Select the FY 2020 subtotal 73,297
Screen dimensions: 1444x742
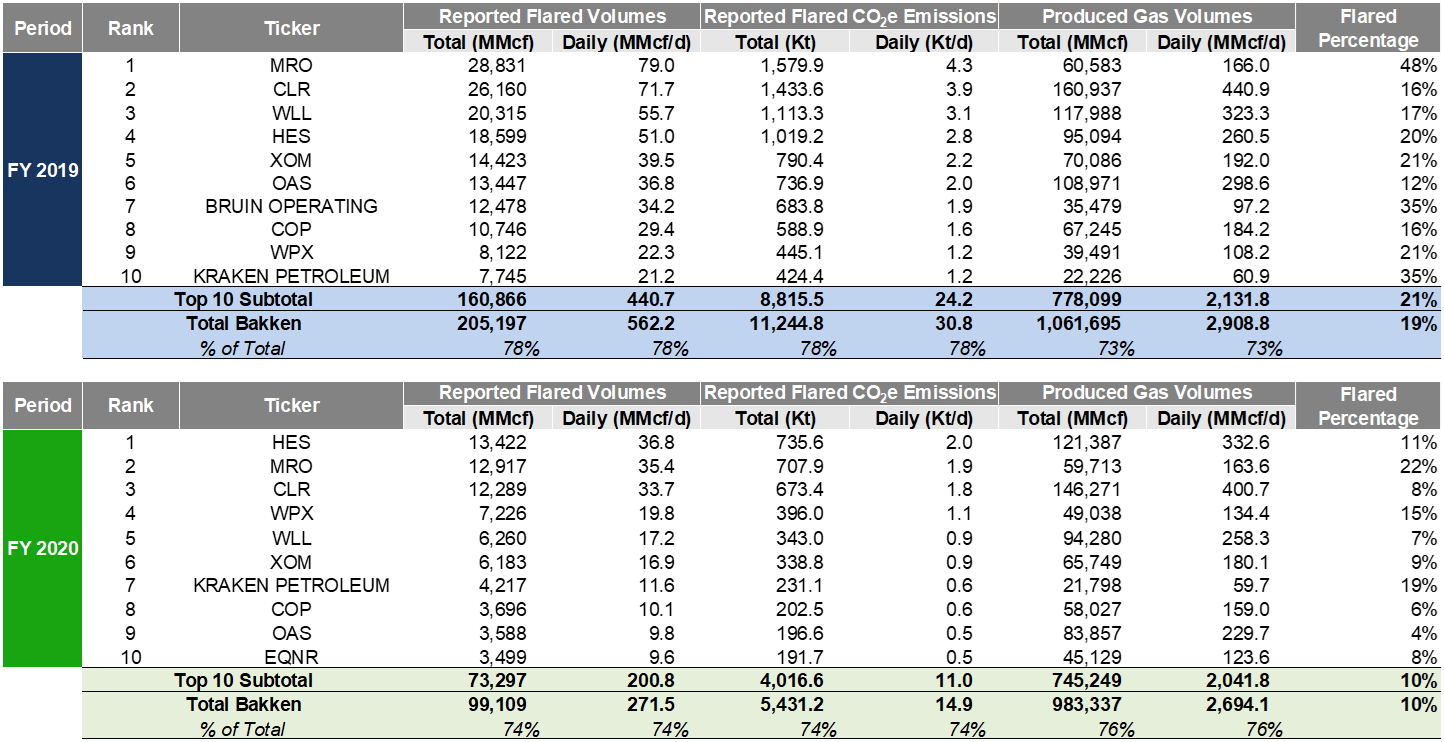click(498, 680)
